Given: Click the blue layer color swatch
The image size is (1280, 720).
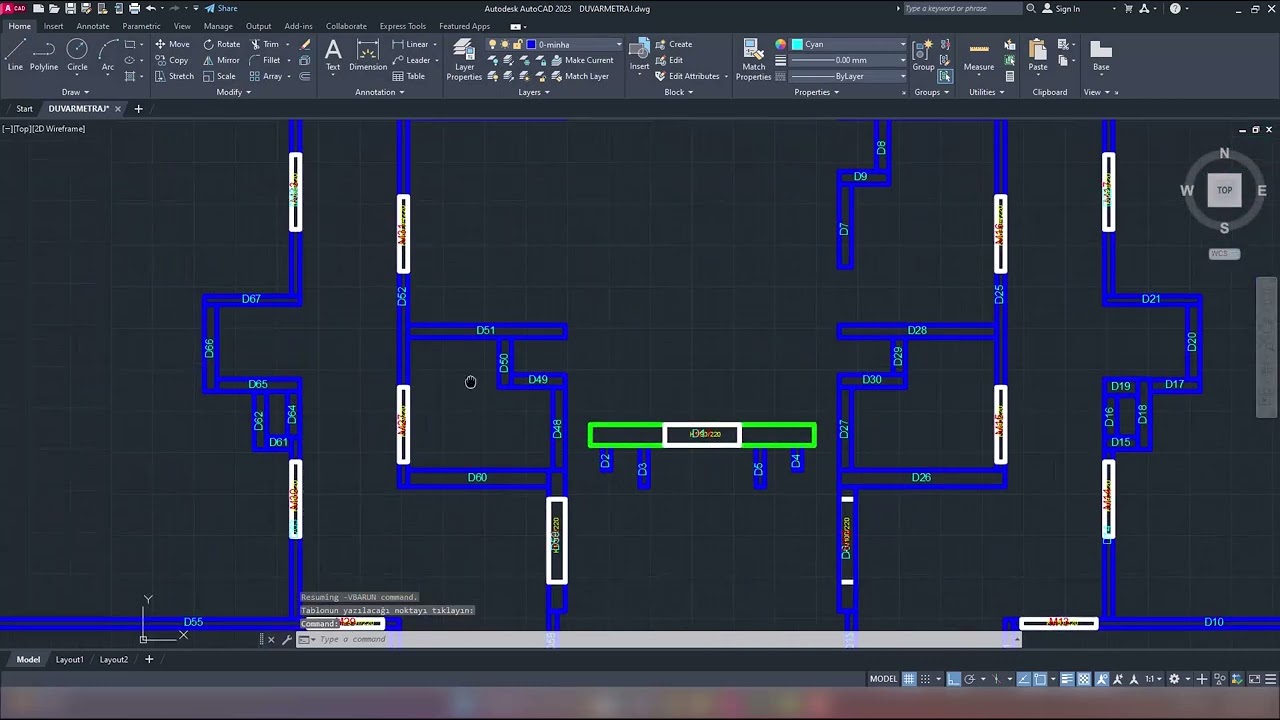Looking at the screenshot, I should coord(531,44).
